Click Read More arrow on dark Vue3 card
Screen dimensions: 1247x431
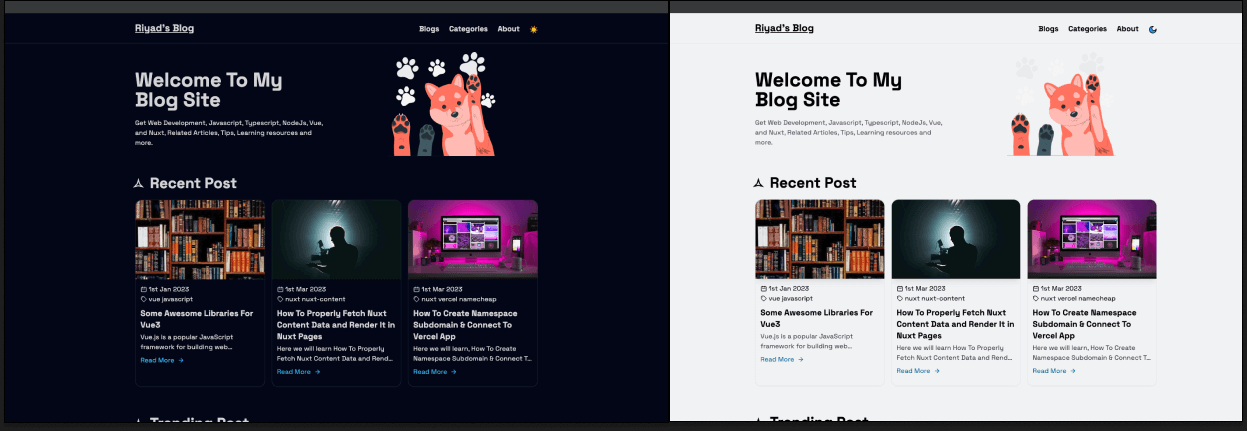pyautogui.click(x=181, y=360)
